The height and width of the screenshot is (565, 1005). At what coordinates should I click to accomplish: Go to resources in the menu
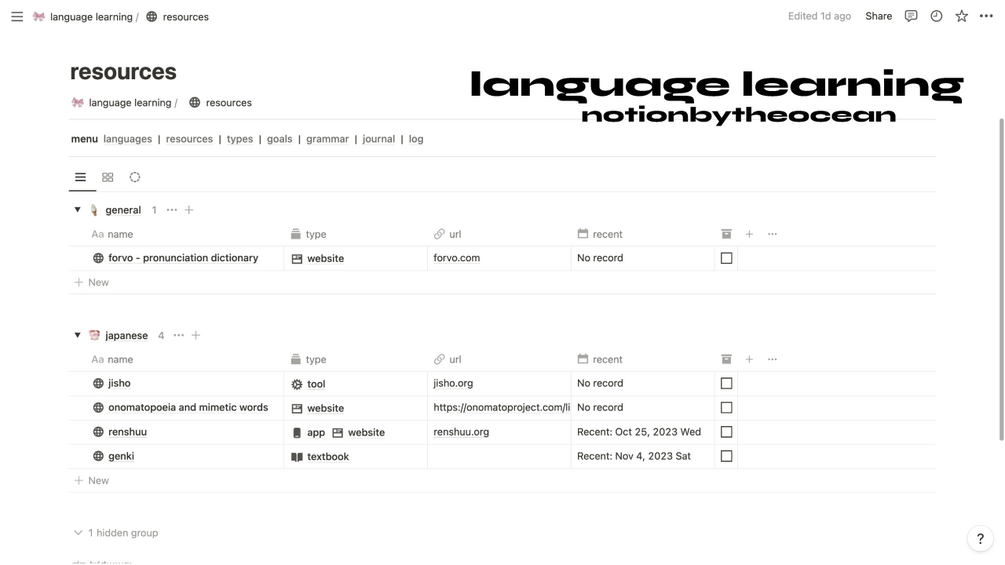tap(189, 139)
